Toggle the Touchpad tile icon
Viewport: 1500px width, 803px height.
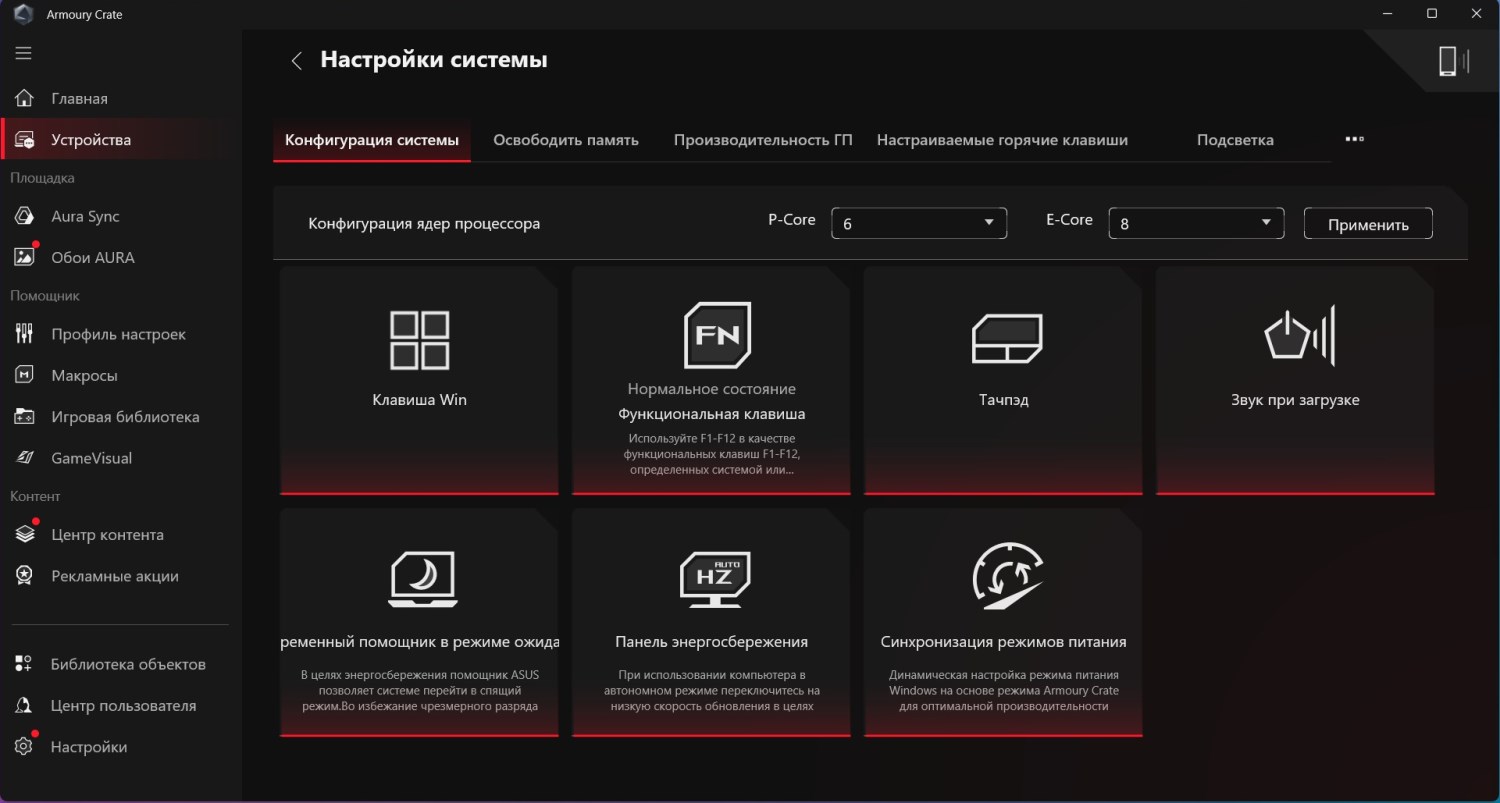click(x=1007, y=340)
